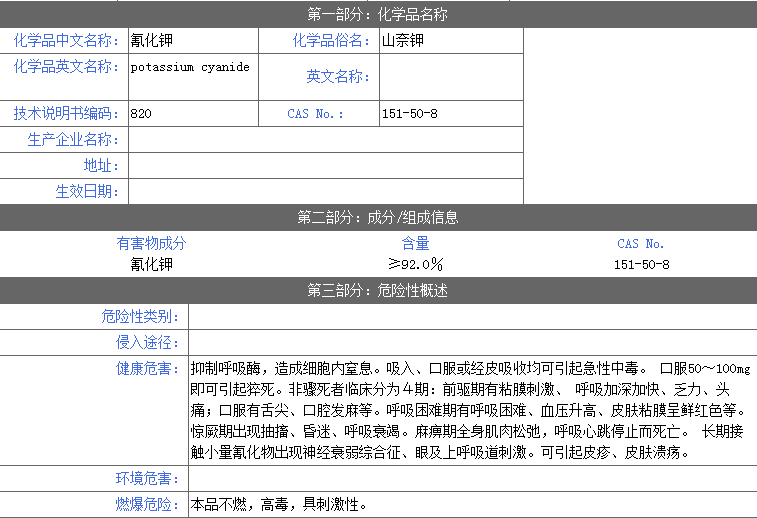This screenshot has height=518, width=757.
Task: Click the 第一部分：化学品名称 section header
Action: [378, 14]
